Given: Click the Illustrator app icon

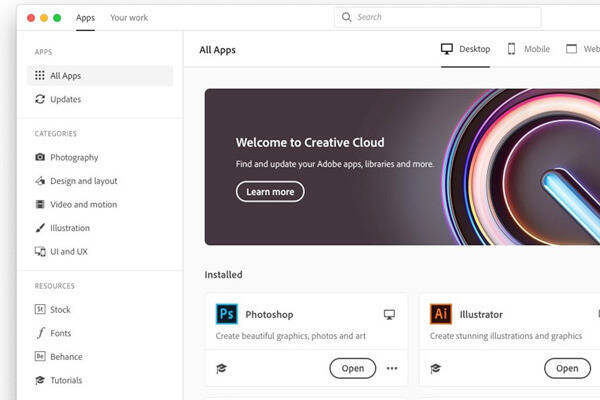Looking at the screenshot, I should tap(441, 314).
